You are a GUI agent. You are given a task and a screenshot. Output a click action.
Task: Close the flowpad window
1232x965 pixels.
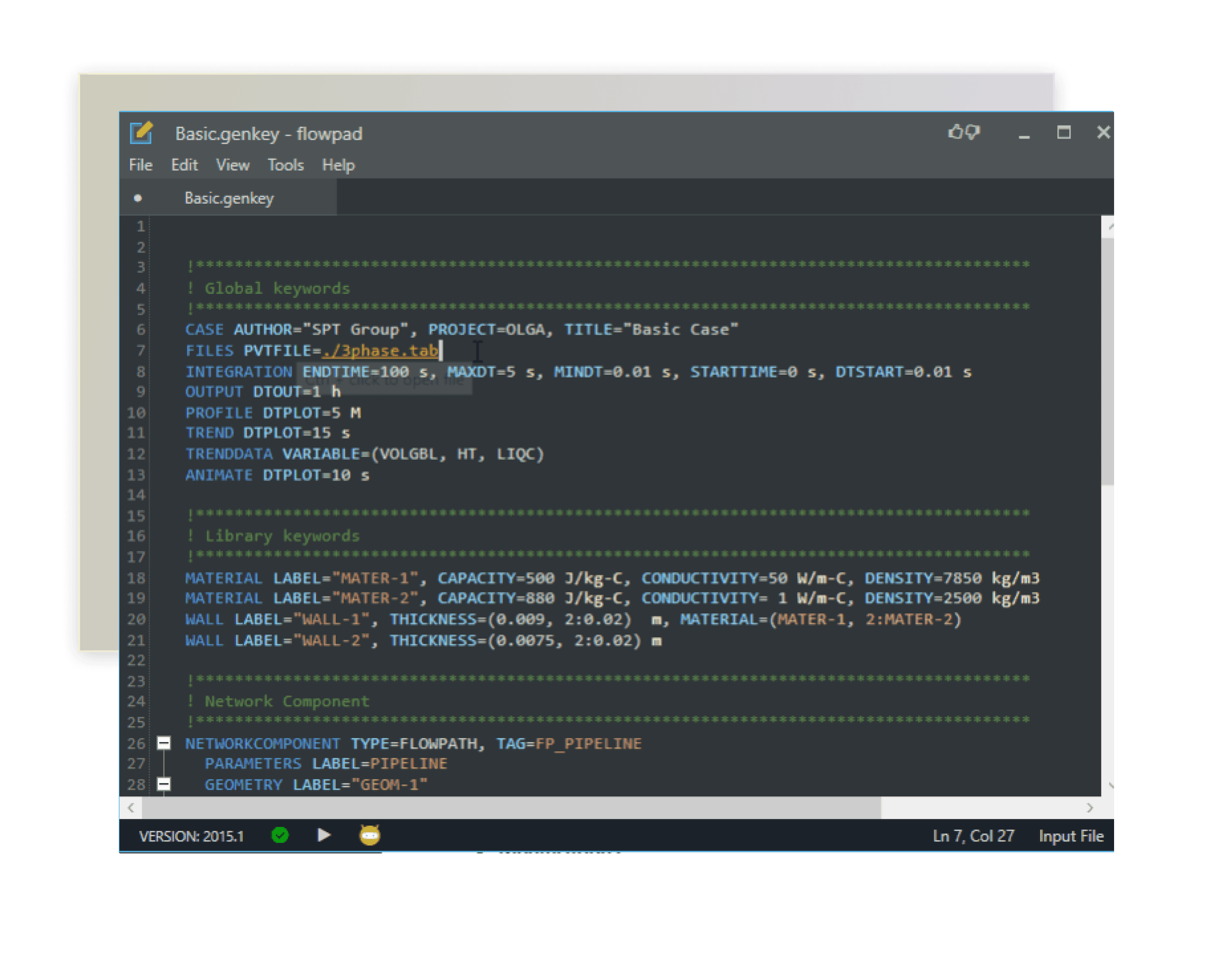coord(1103,132)
